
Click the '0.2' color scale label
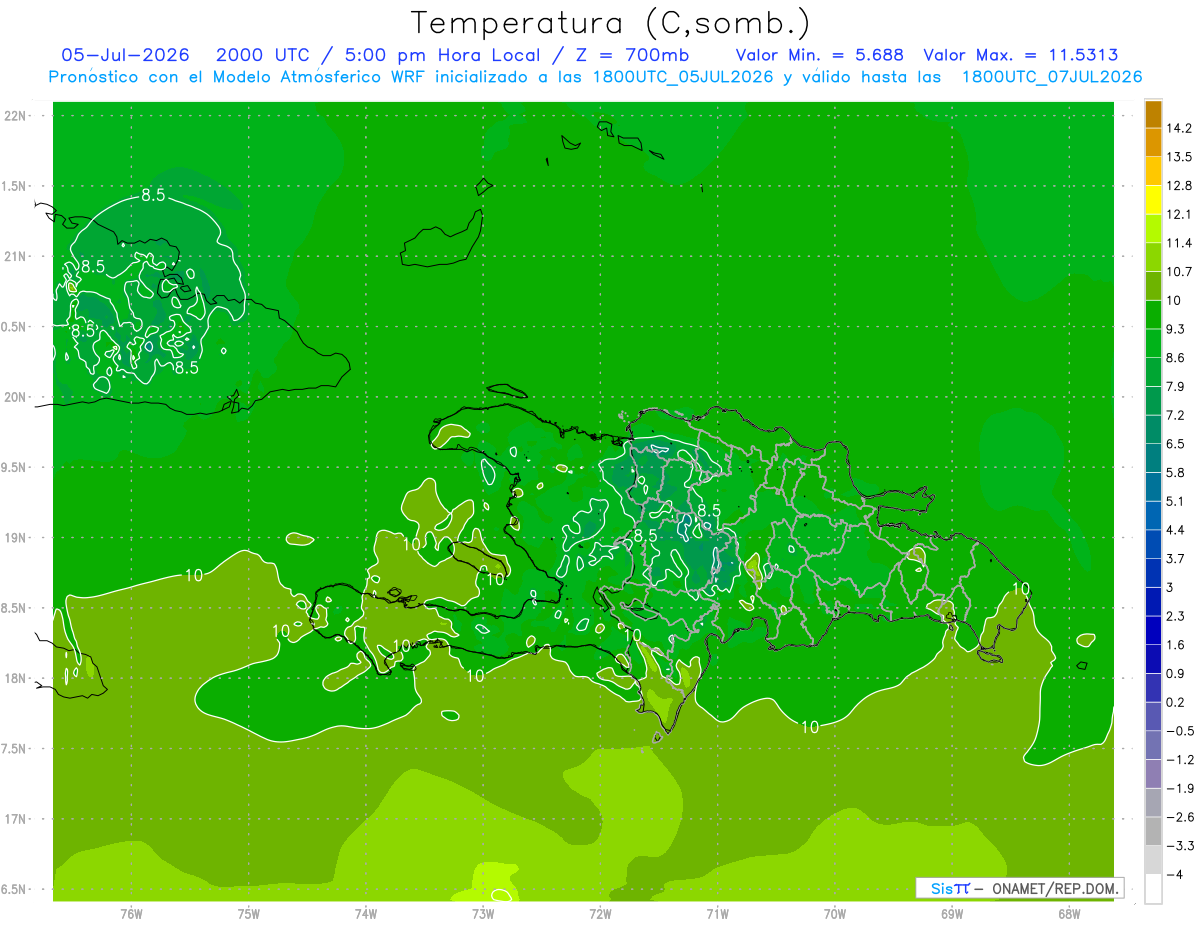[x=1175, y=702]
